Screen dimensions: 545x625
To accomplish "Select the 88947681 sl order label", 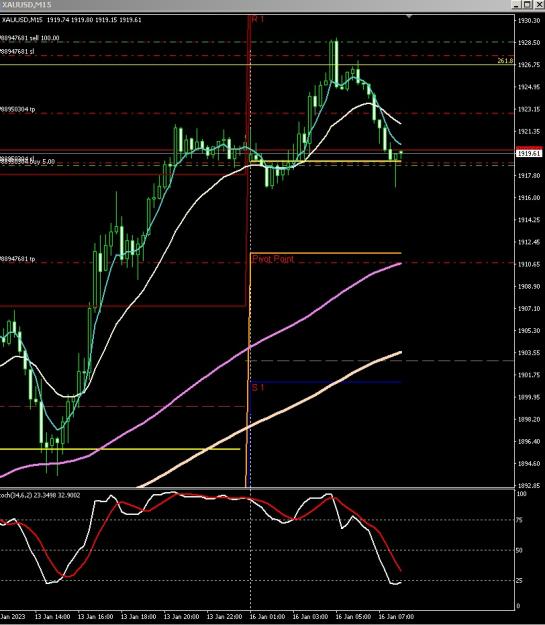I will coord(17,51).
